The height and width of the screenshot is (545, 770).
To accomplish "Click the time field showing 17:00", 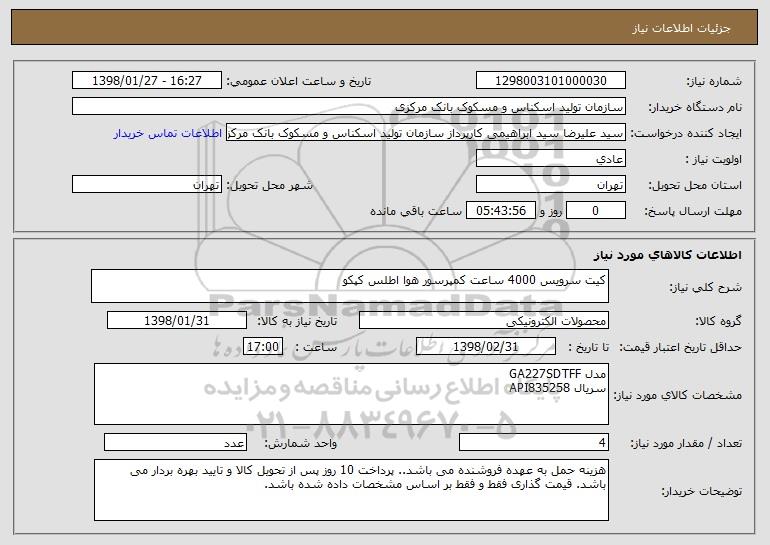I will click(263, 347).
